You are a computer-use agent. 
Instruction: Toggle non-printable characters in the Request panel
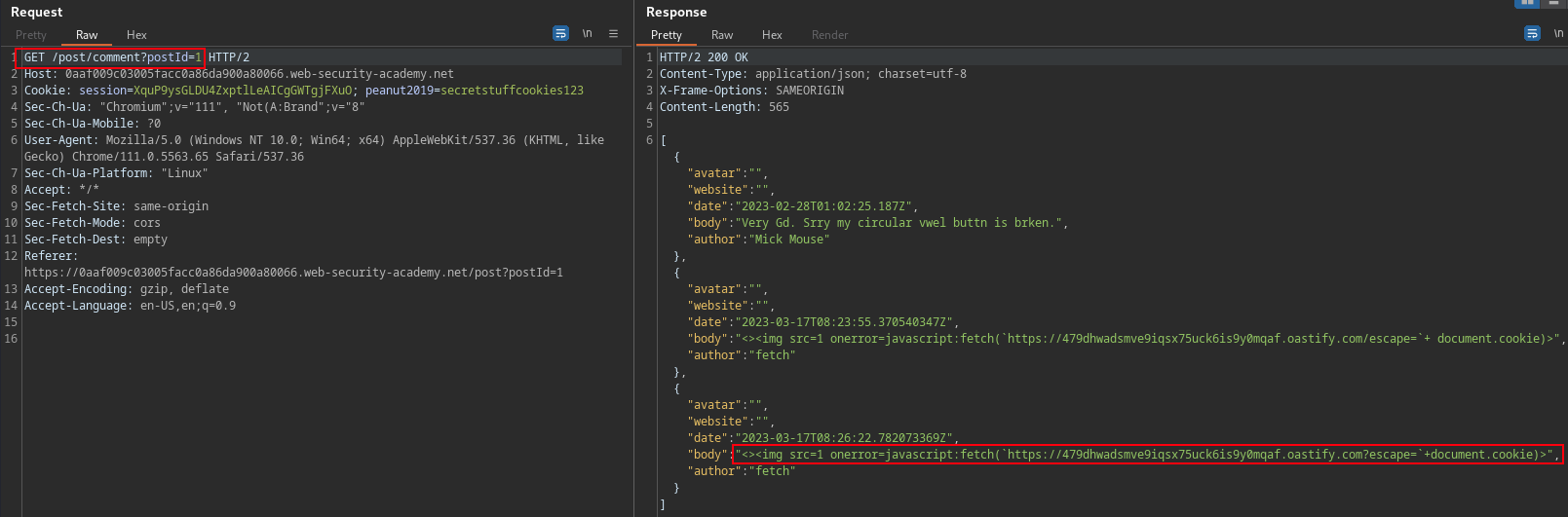tap(587, 33)
